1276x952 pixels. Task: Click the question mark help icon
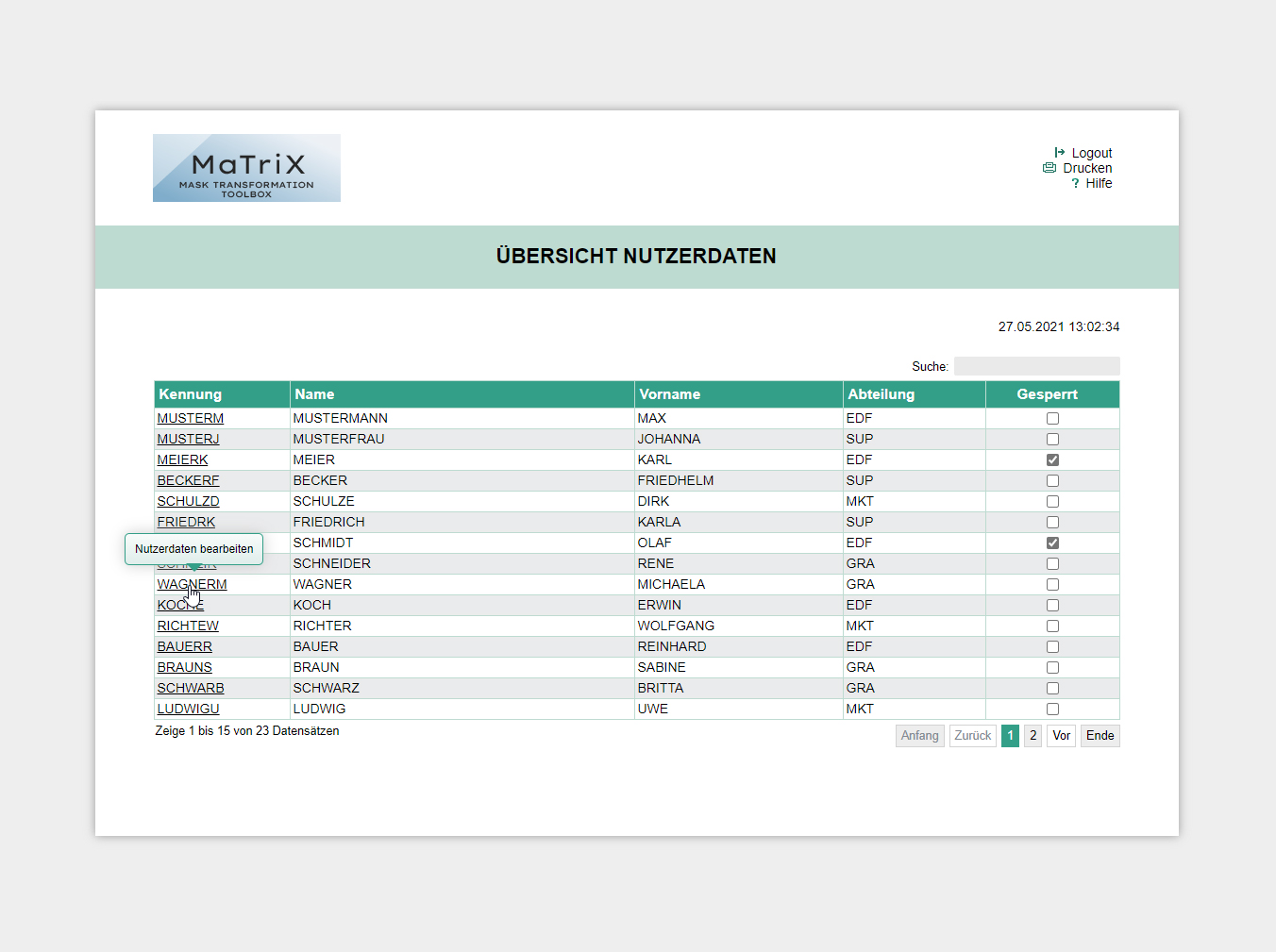click(1075, 183)
